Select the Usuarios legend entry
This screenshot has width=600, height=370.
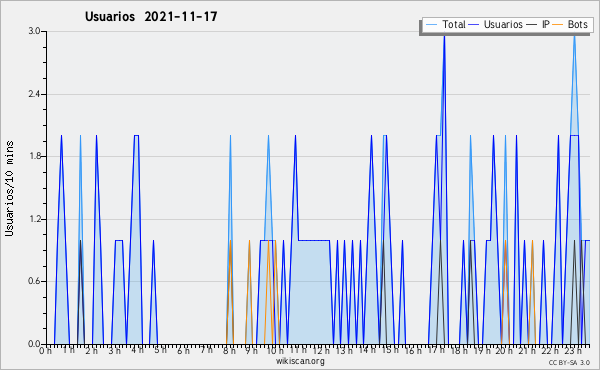click(496, 24)
